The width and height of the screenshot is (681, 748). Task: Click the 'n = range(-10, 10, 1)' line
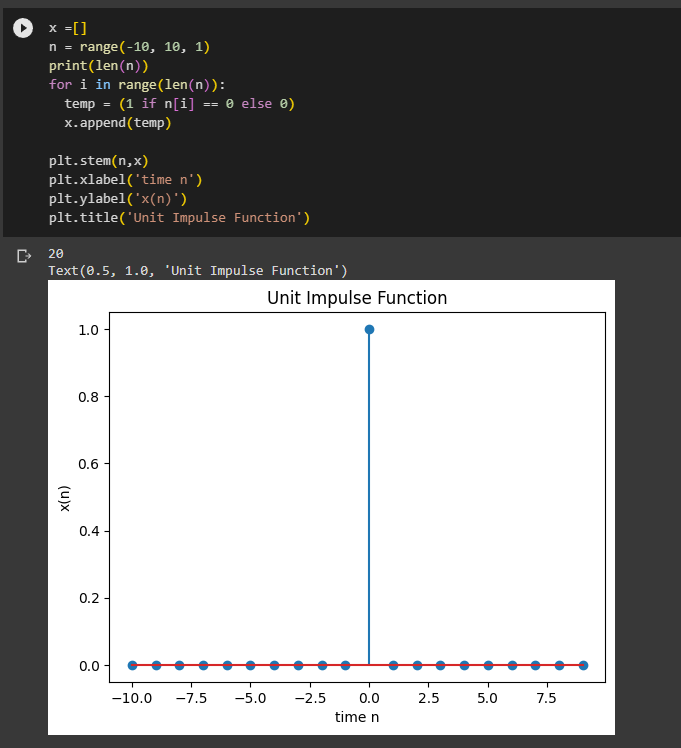[129, 47]
